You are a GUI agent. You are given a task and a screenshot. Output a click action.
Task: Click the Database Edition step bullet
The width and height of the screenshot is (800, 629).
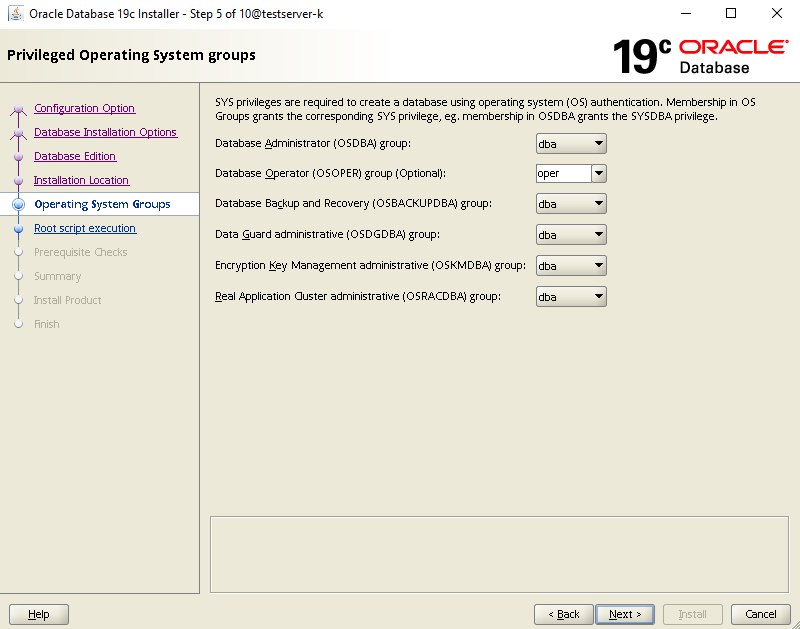(x=18, y=157)
